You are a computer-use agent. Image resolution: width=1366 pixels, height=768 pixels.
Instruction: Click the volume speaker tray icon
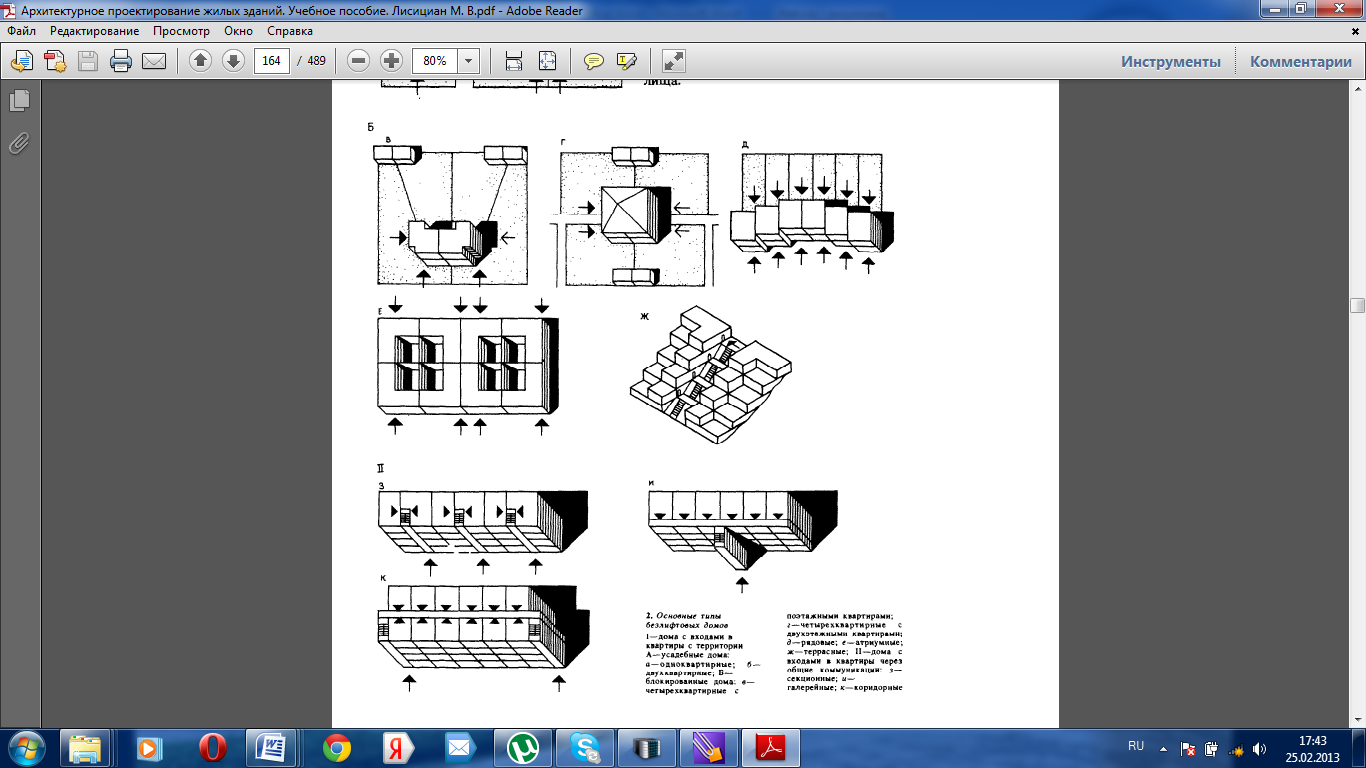click(x=1258, y=747)
